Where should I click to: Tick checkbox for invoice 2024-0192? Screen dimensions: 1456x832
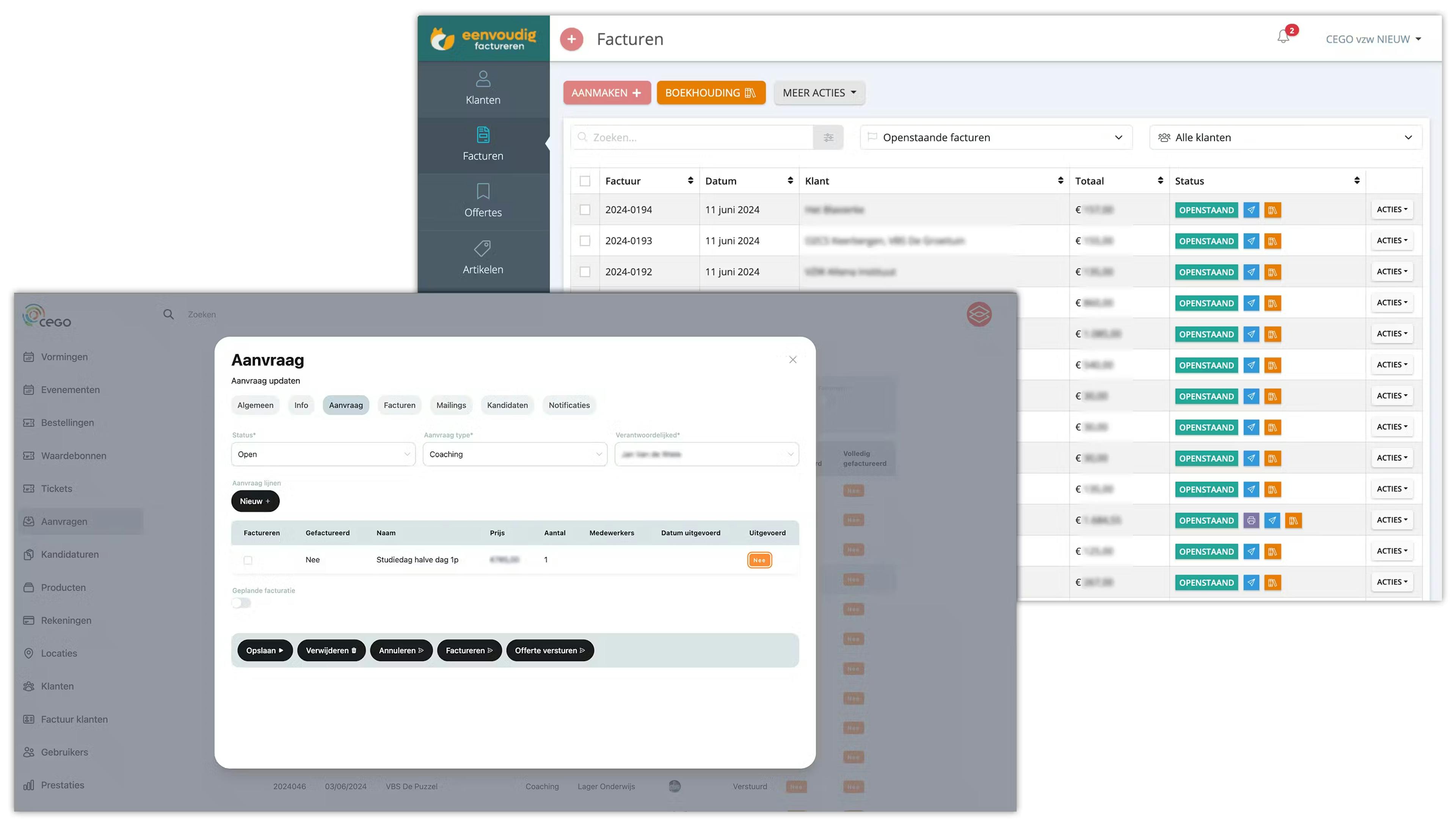pyautogui.click(x=585, y=272)
